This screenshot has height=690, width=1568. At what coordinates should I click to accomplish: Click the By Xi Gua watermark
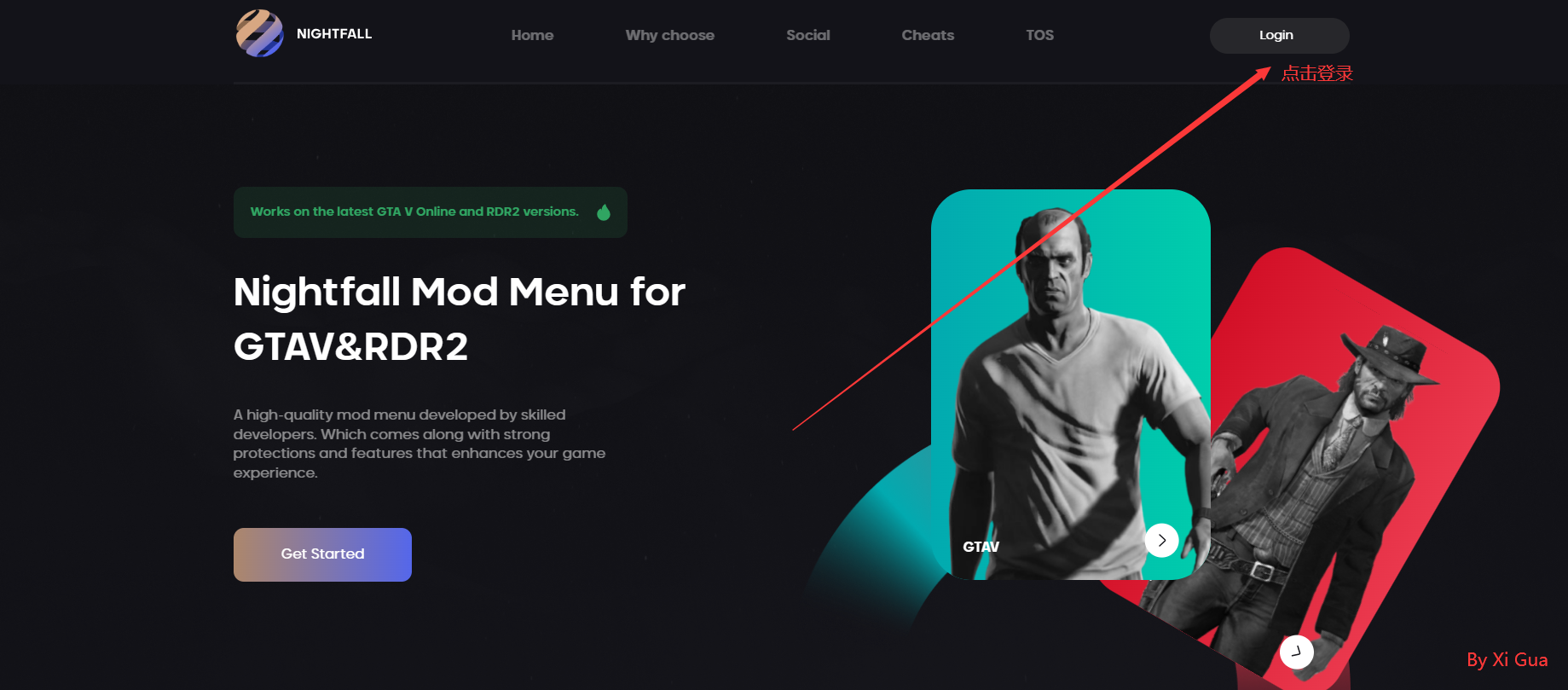[x=1507, y=660]
